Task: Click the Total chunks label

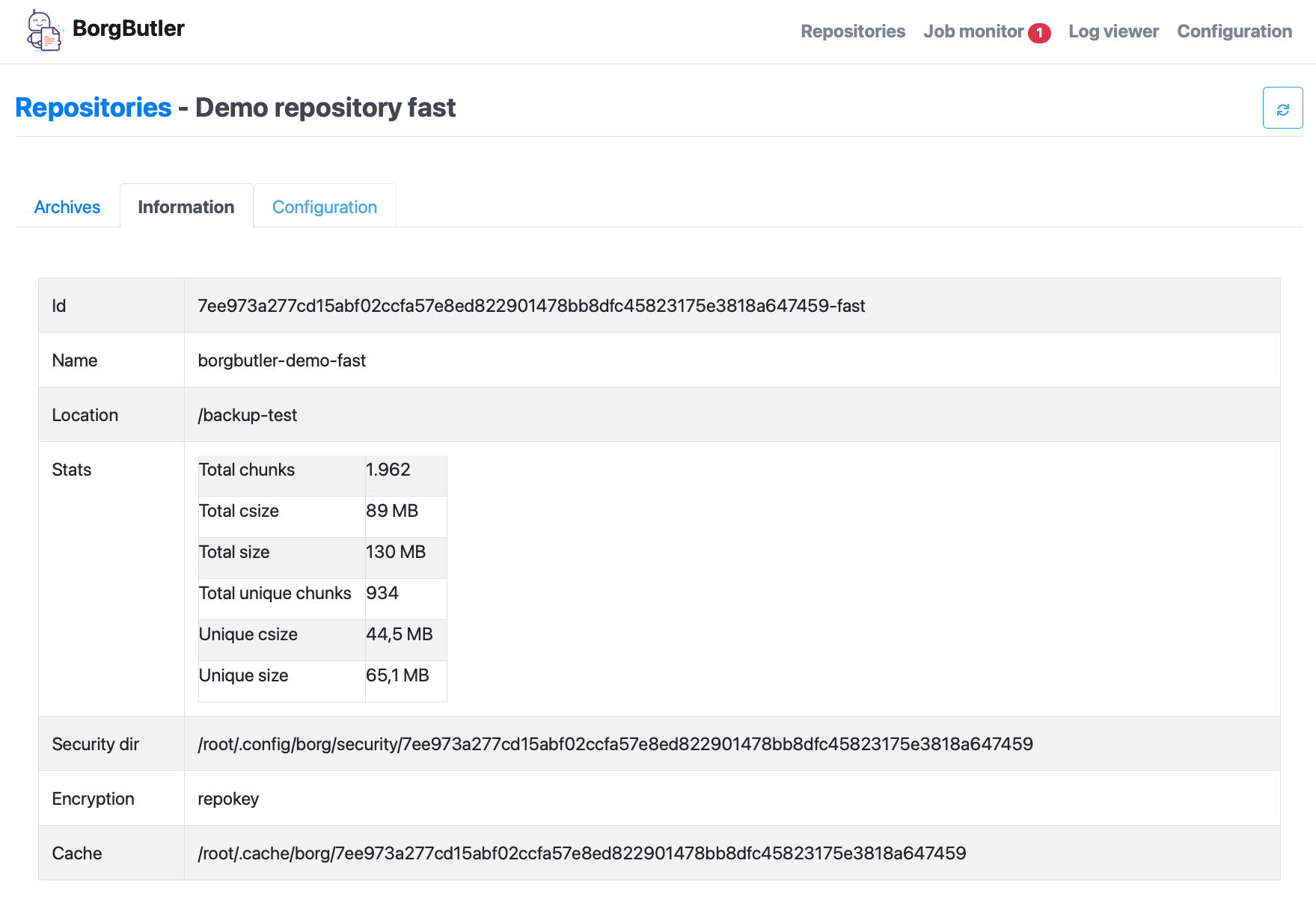Action: [247, 470]
